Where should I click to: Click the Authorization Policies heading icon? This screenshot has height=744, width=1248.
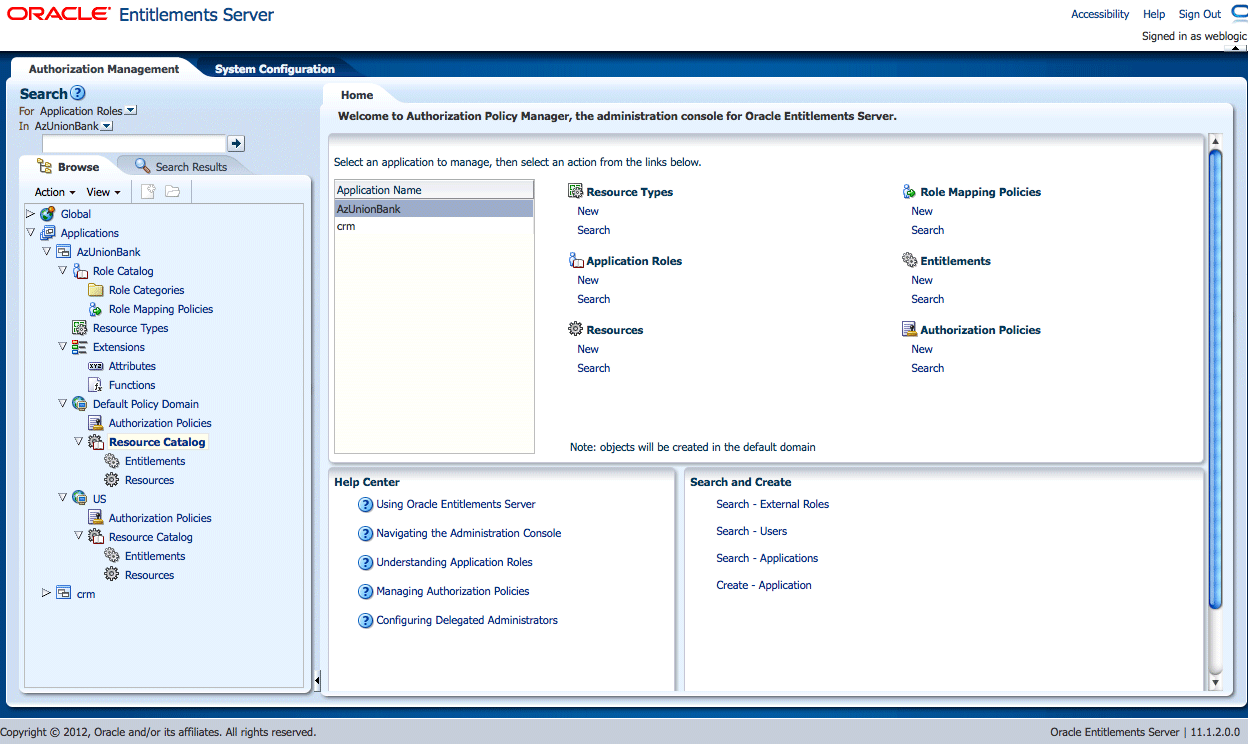pos(909,329)
